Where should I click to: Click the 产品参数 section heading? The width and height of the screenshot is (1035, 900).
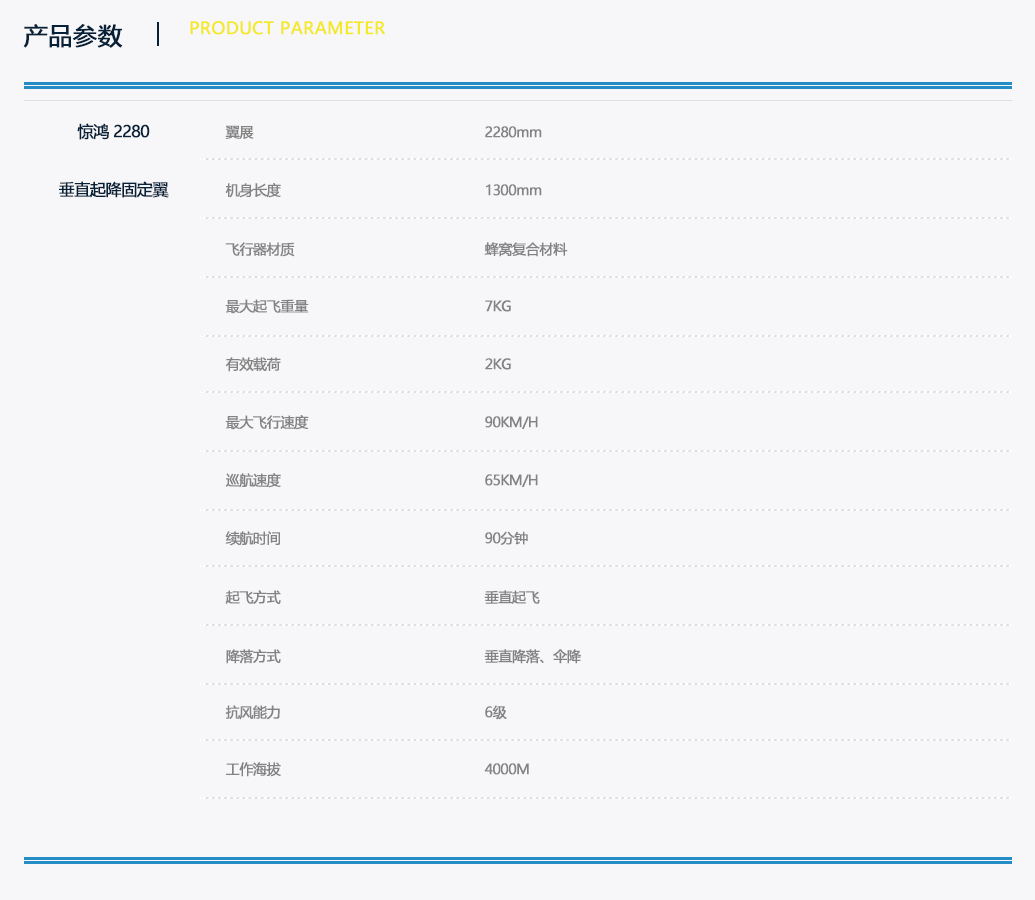(x=73, y=36)
